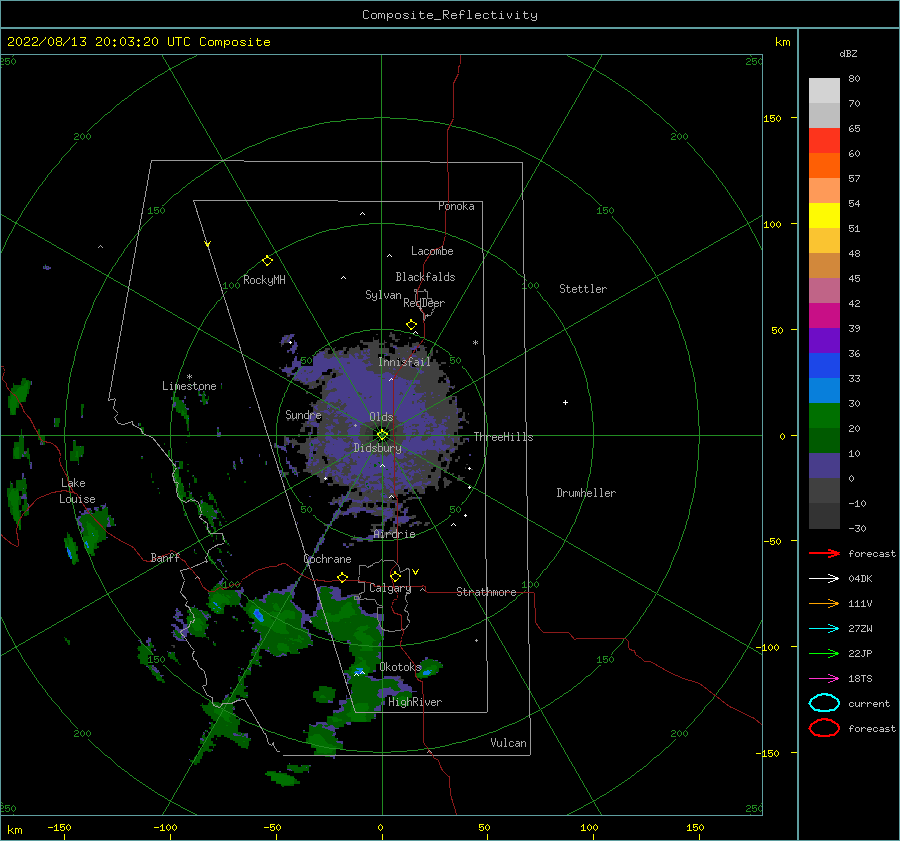Select the Limestone label

[189, 386]
